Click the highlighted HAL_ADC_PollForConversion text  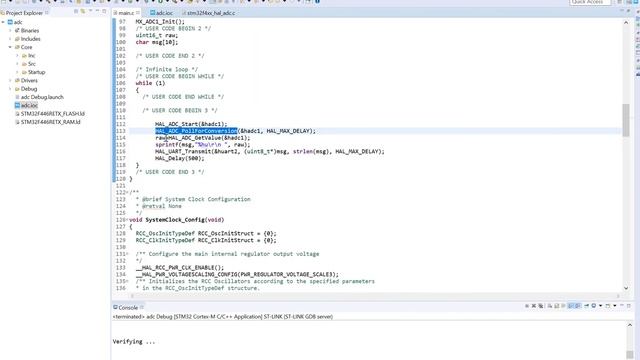click(196, 131)
